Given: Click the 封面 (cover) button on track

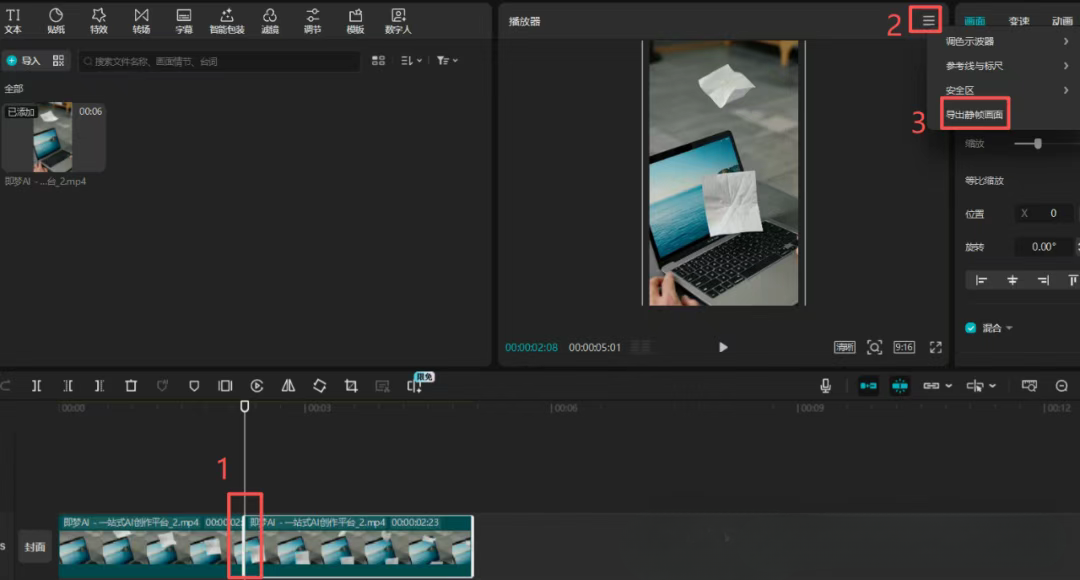Looking at the screenshot, I should point(35,547).
